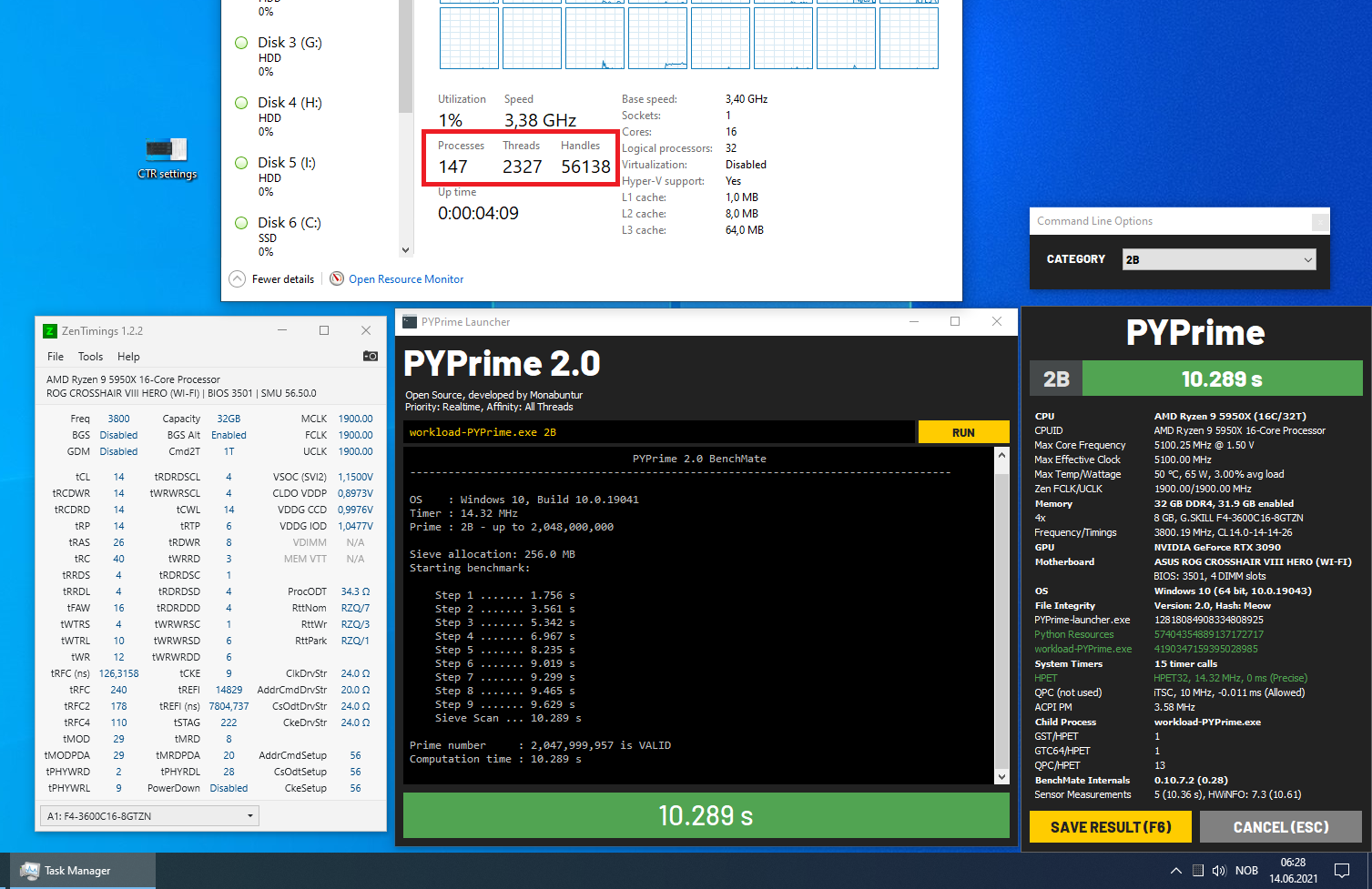This screenshot has height=889, width=1372.
Task: Click the Uptime value 0:00:04:09
Action: (478, 213)
